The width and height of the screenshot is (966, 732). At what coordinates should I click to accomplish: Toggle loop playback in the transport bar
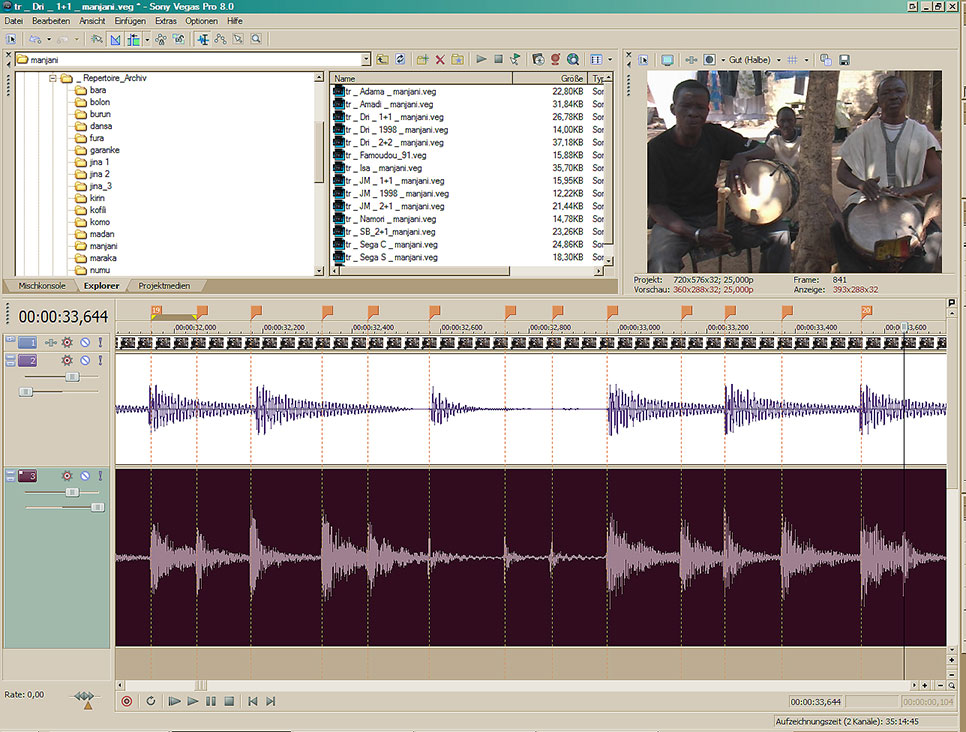pos(151,701)
